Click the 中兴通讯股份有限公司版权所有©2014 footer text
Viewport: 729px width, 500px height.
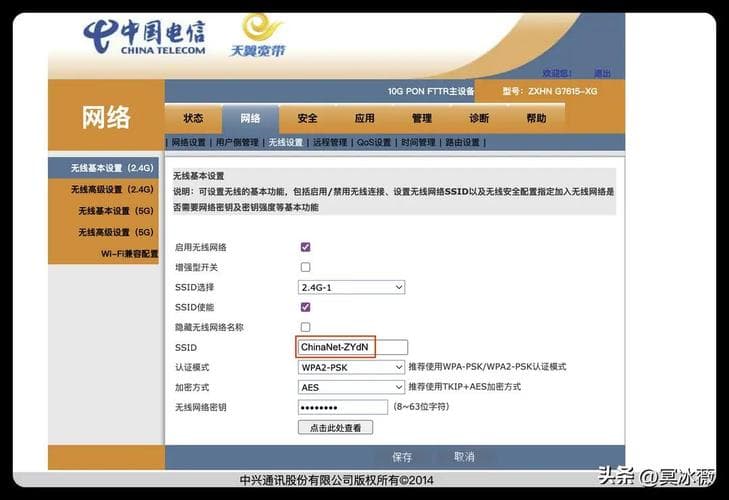point(337,480)
